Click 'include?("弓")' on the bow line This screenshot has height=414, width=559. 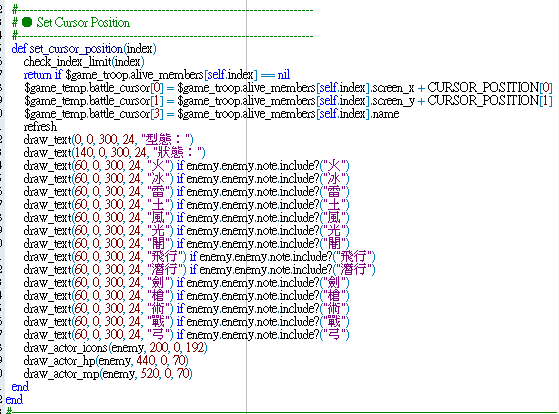[x=314, y=334]
